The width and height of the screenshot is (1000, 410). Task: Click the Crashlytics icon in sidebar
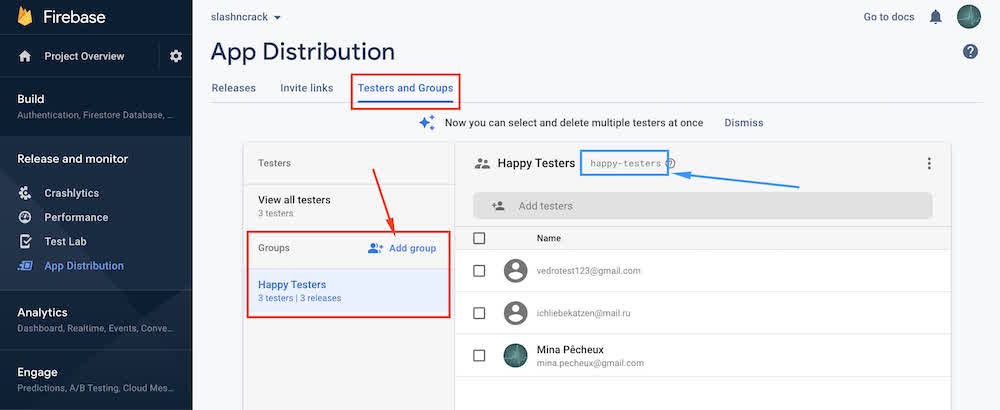(25, 193)
